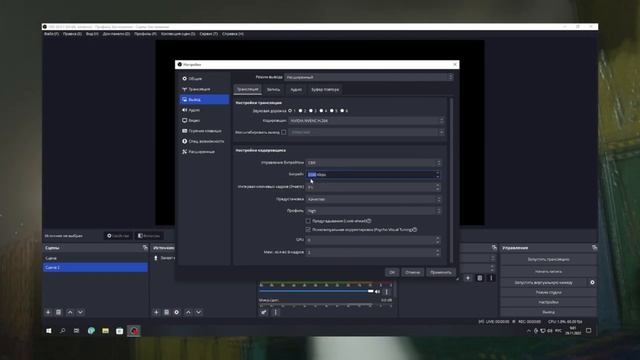Click Применить (Apply) in settings dialog
Viewport: 640px width, 360px height.
[441, 272]
